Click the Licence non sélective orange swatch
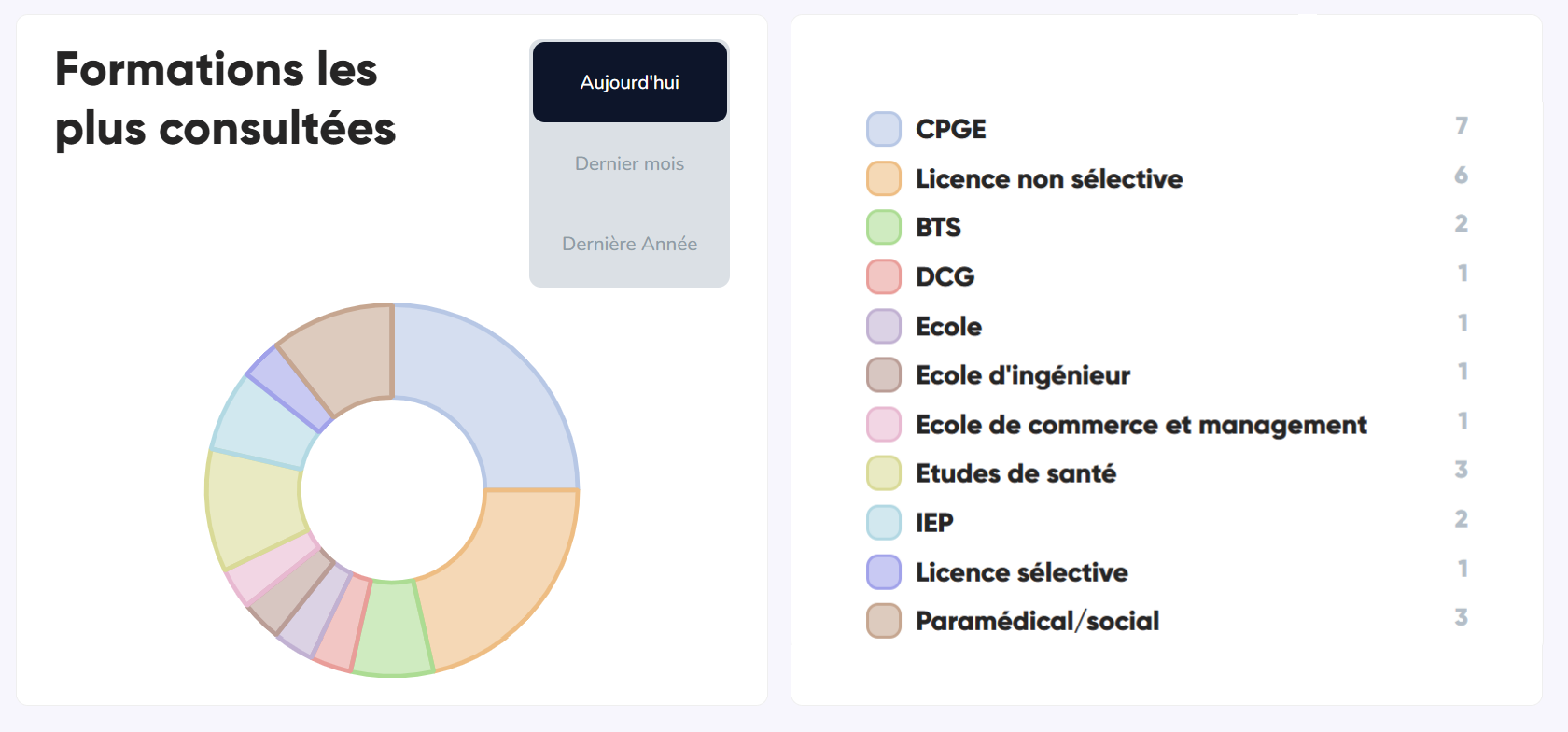 pyautogui.click(x=883, y=178)
